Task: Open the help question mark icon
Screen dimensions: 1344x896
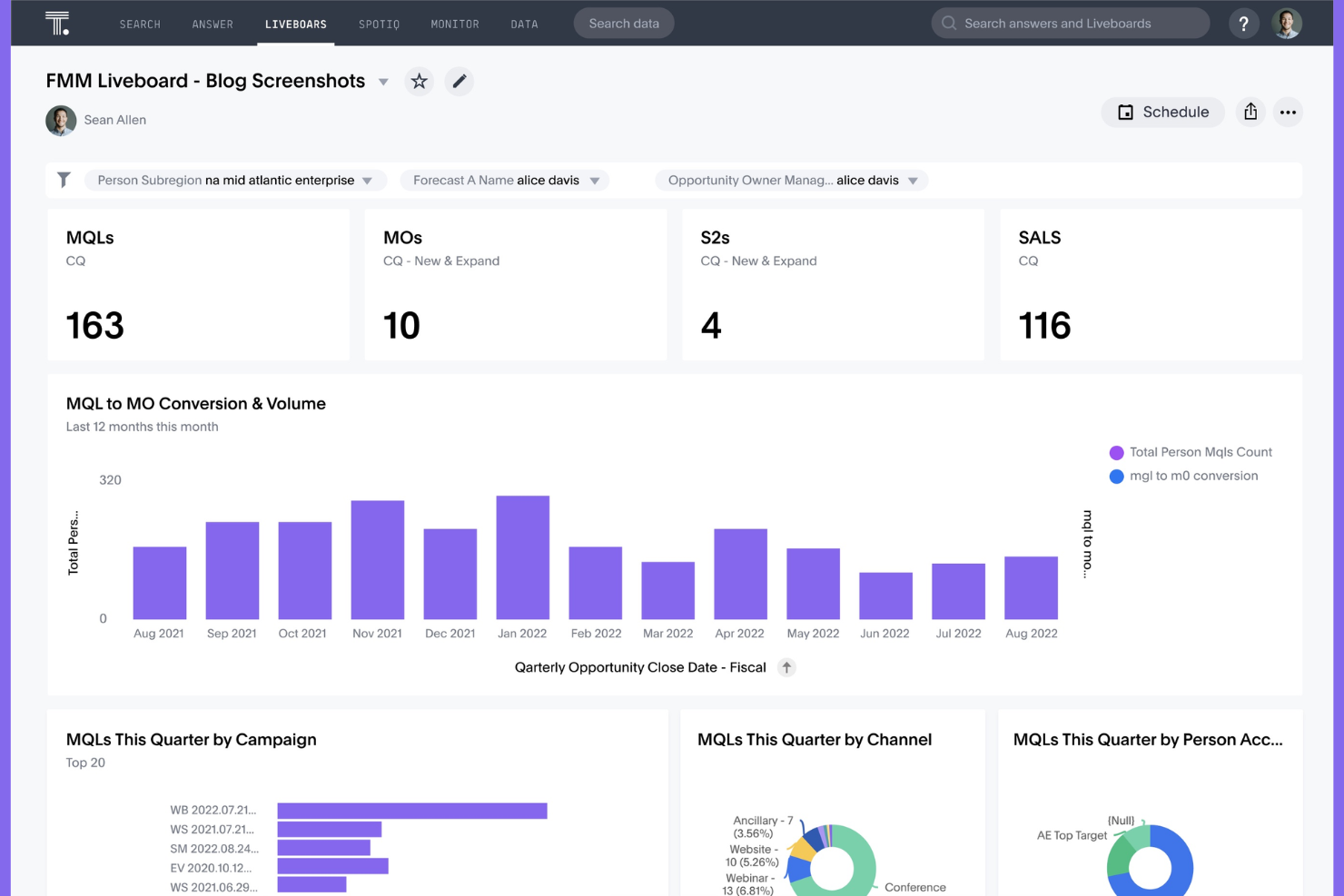Action: point(1243,24)
